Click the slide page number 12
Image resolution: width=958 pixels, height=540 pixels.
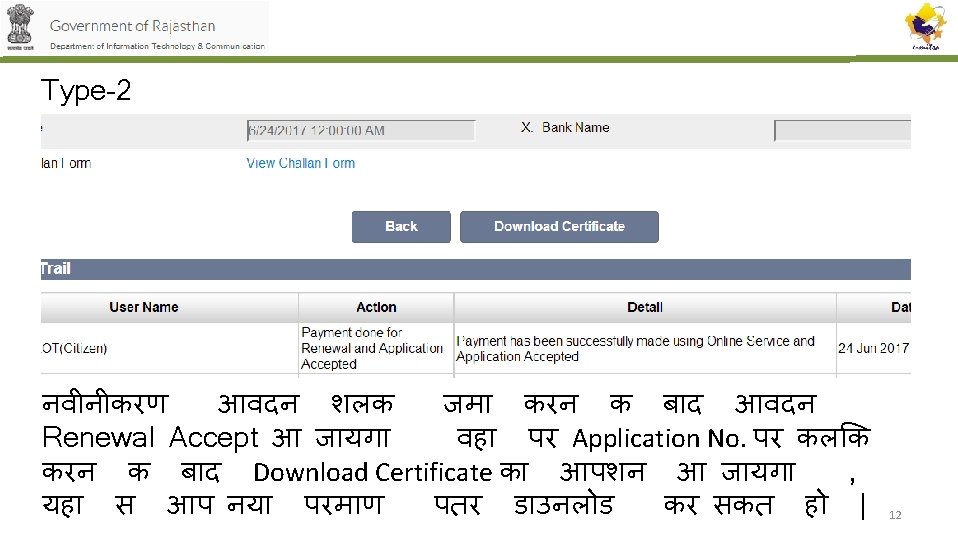[895, 515]
